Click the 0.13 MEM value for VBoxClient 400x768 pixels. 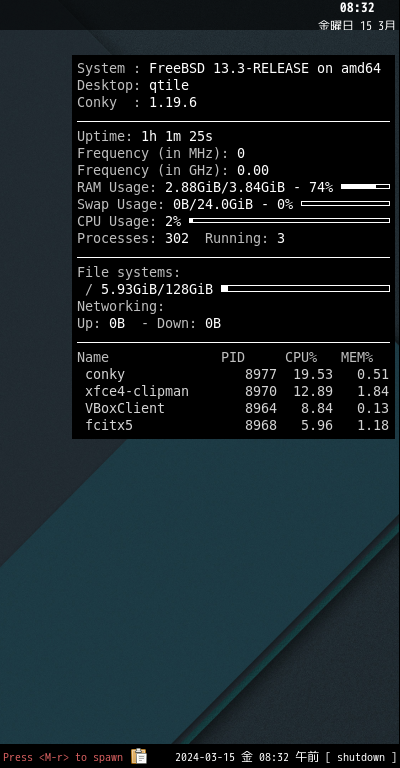(373, 408)
